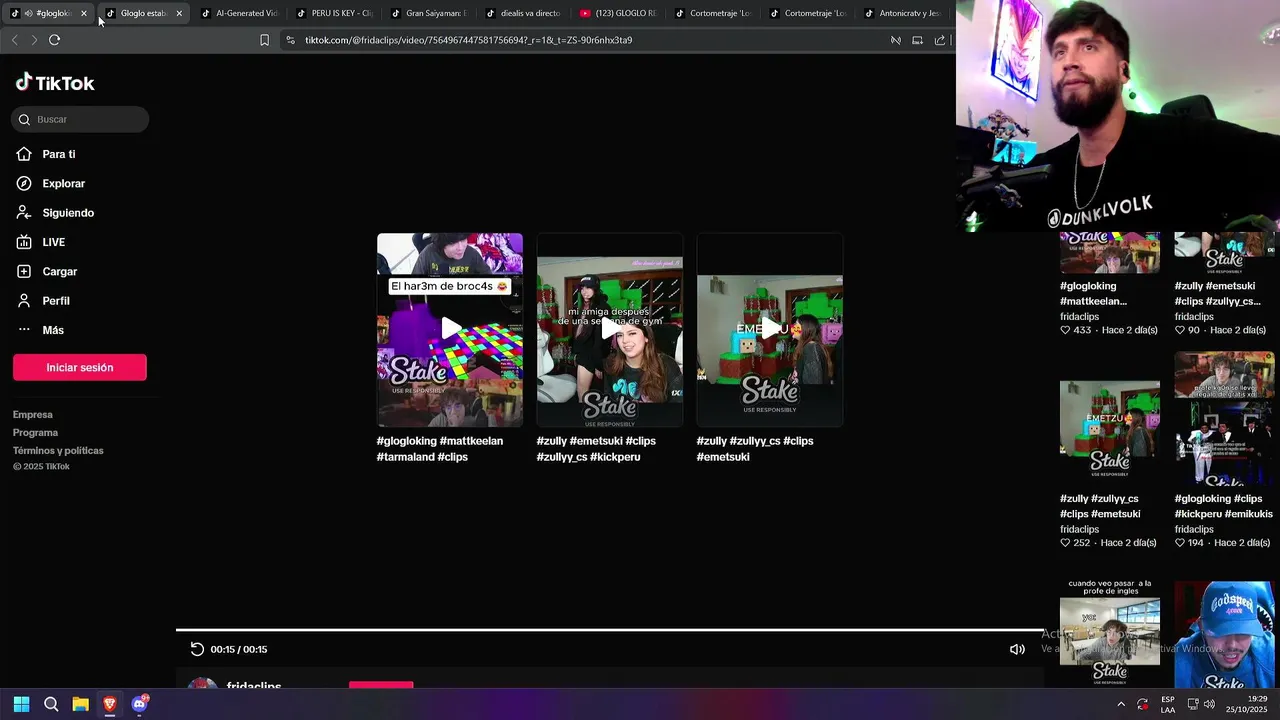Go forward with the browser forward arrow
Viewport: 1280px width, 720px height.
[34, 40]
